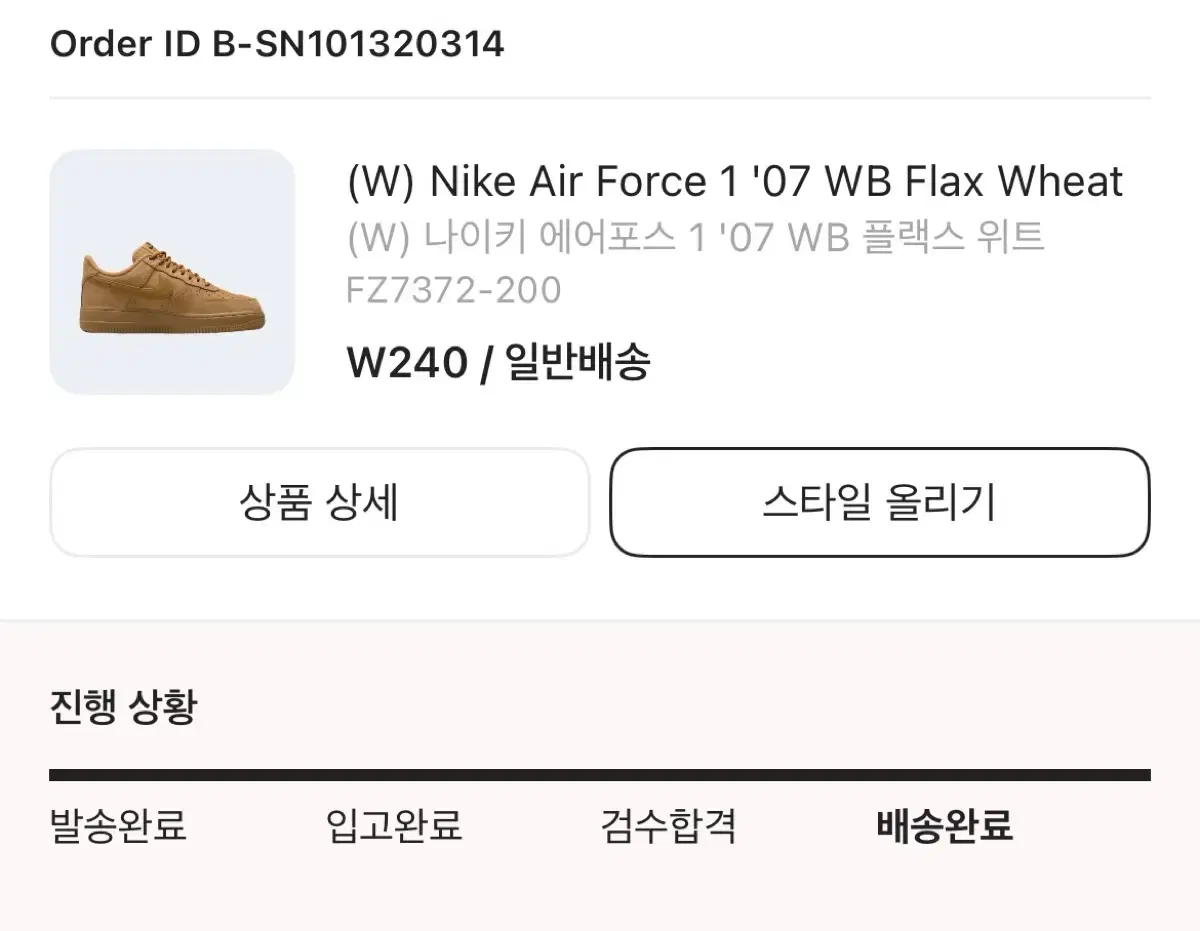Click the 진행 상황 section heading
The width and height of the screenshot is (1200, 931).
pyautogui.click(x=124, y=707)
